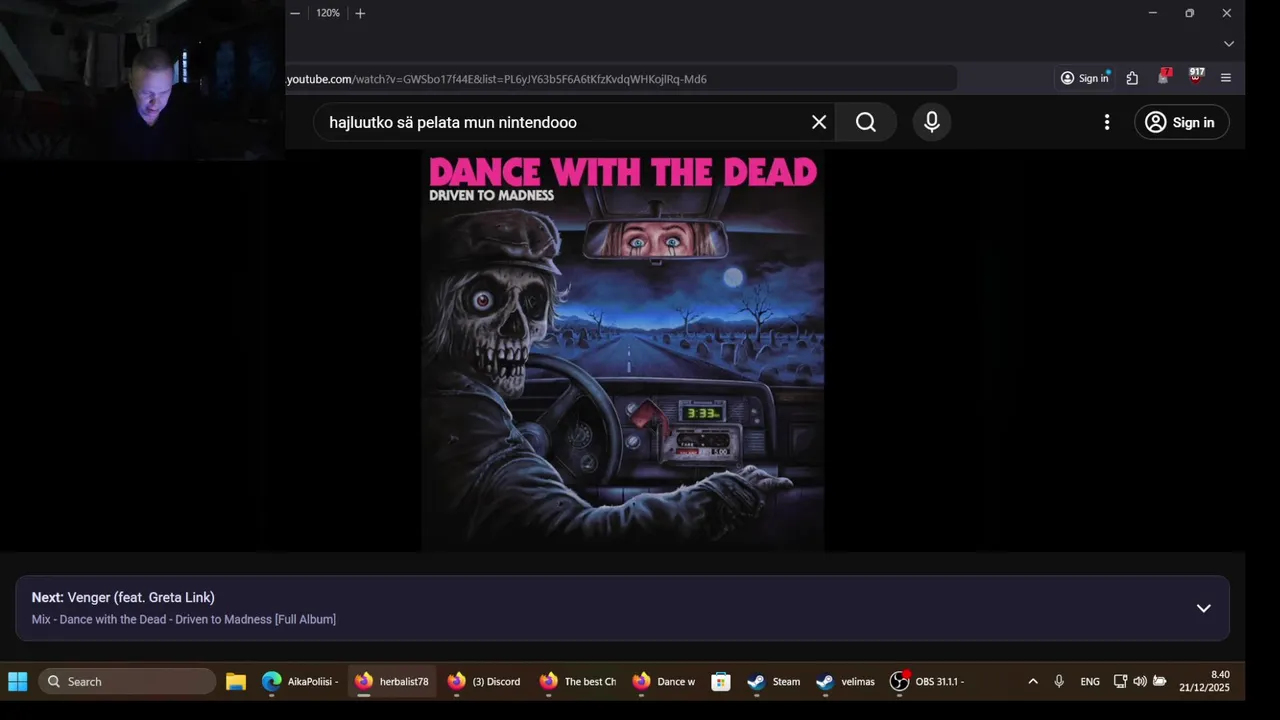This screenshot has width=1280, height=720.
Task: Switch to 'Dance w' Firefox window
Action: point(664,682)
